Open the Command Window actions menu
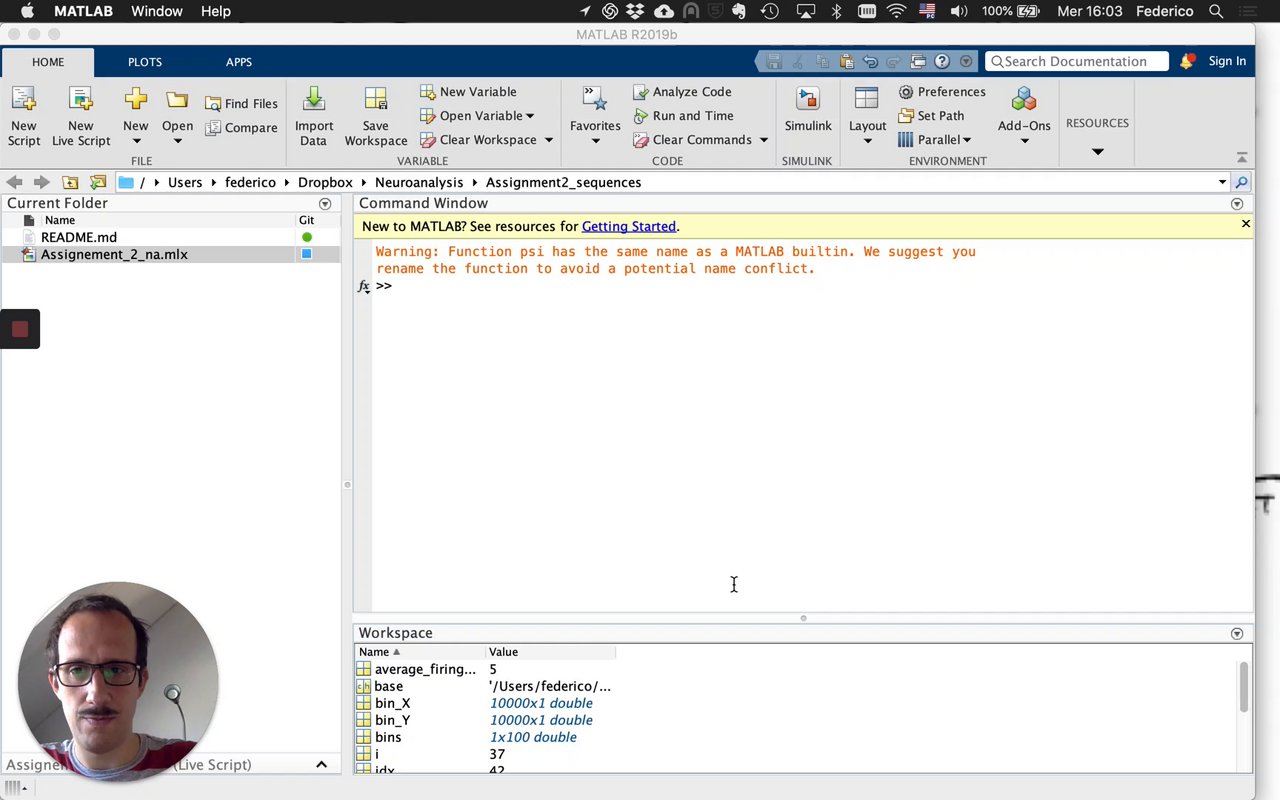 coord(1237,204)
